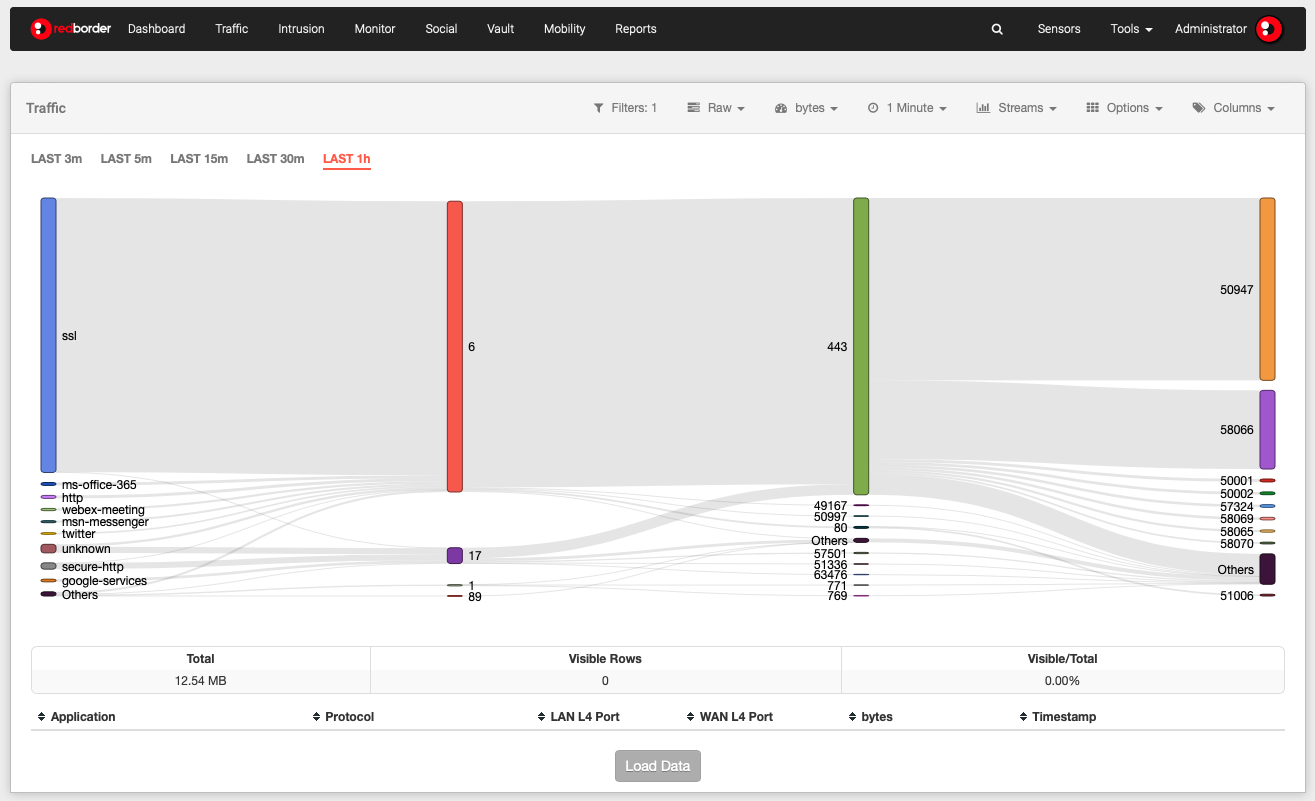Expand the Options dropdown
This screenshot has height=801, width=1315.
tap(1124, 108)
